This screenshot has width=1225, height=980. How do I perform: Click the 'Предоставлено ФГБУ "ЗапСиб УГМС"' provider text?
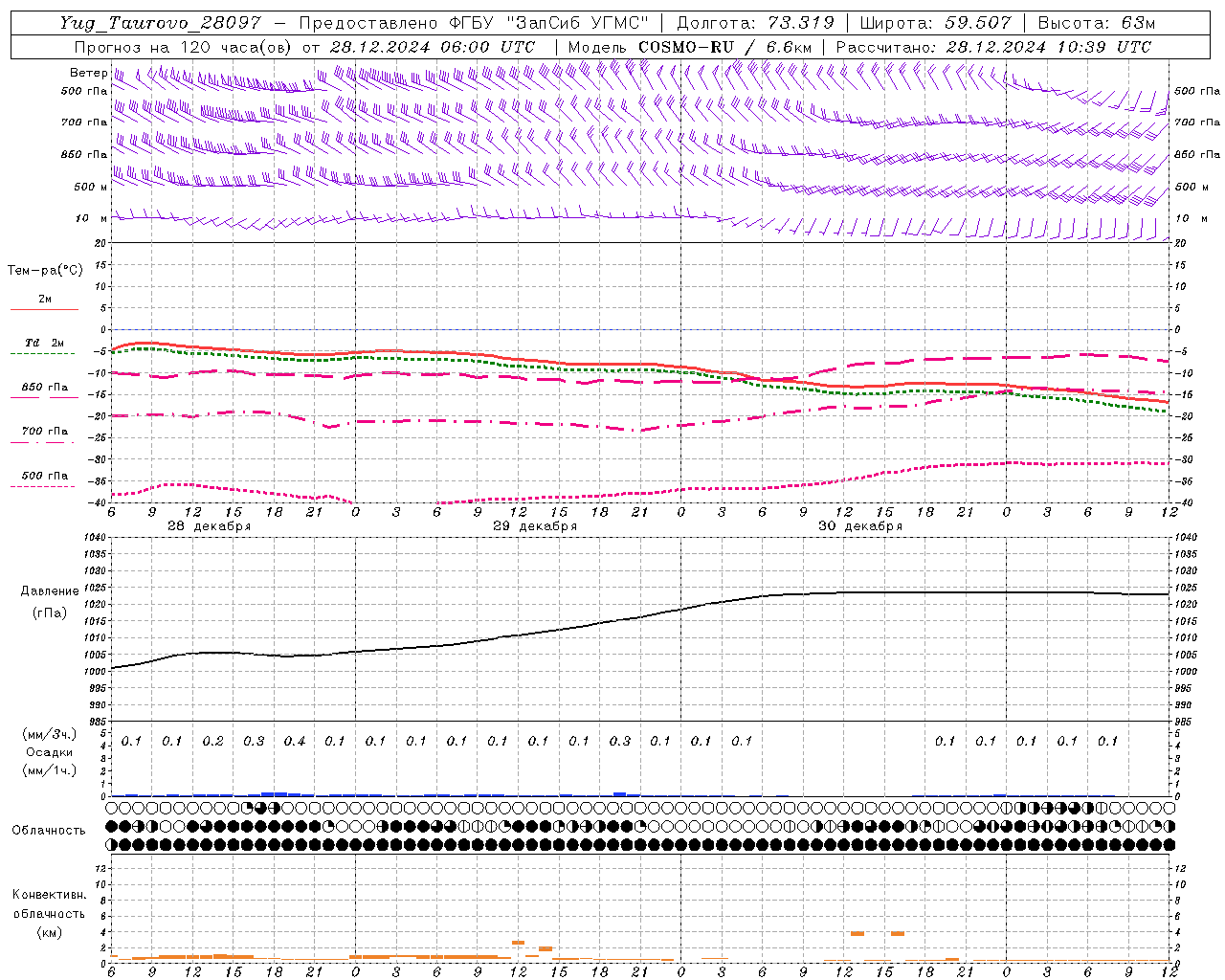(x=474, y=23)
